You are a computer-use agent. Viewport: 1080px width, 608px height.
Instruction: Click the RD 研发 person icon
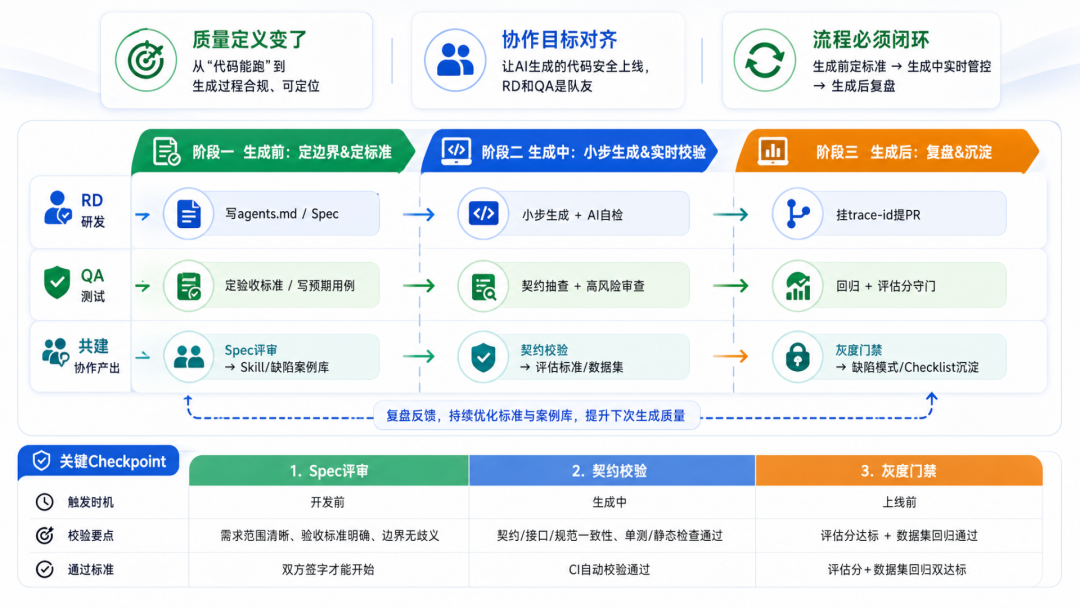pyautogui.click(x=57, y=208)
